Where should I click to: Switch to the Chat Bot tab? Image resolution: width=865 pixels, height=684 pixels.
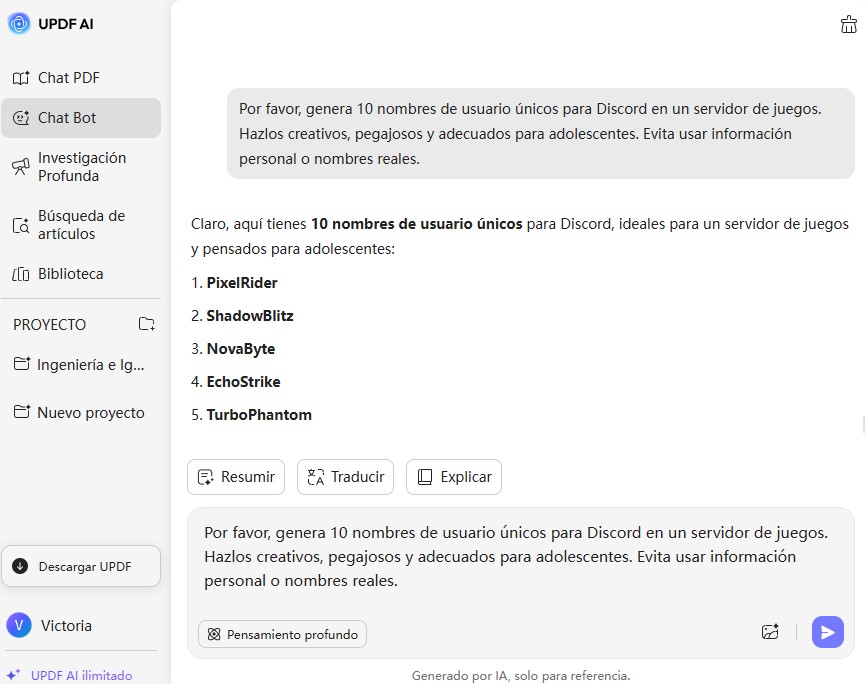pos(67,118)
